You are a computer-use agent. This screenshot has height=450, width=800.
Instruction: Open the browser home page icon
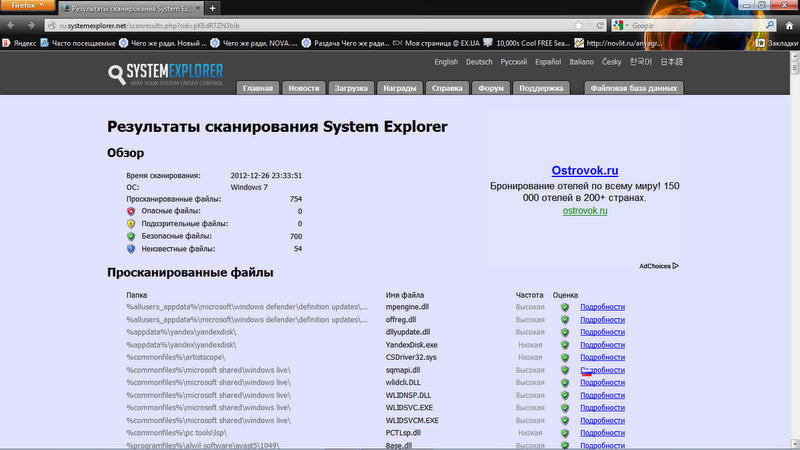[789, 25]
